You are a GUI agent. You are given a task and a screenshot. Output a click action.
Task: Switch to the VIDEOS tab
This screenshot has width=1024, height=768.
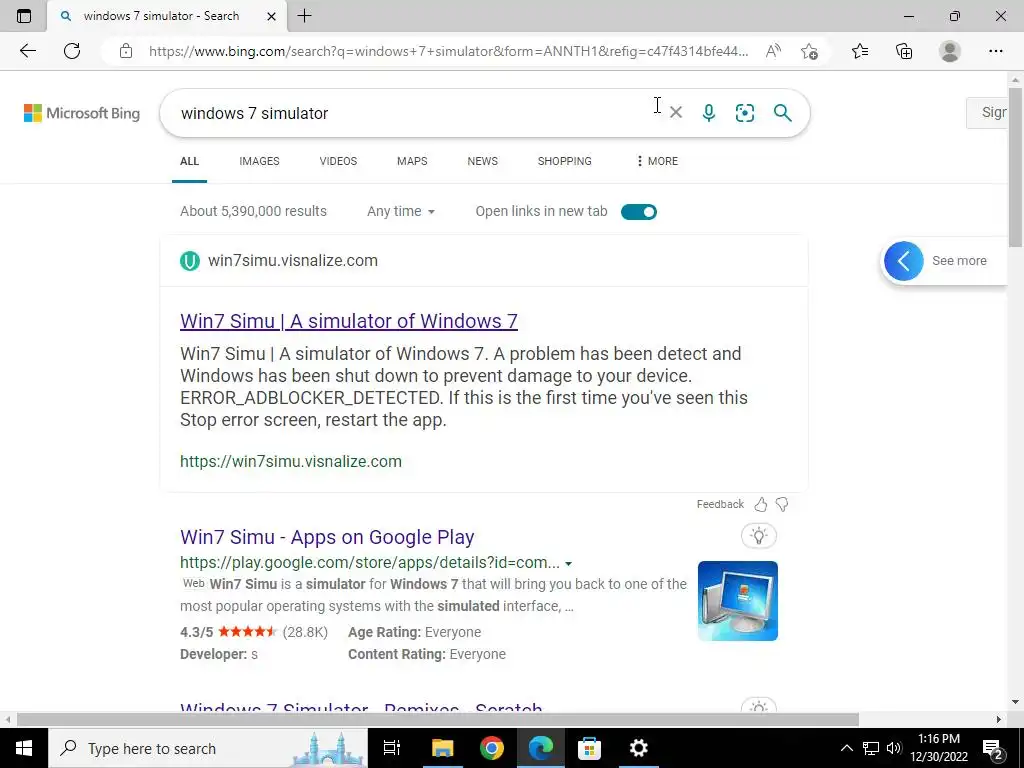pos(338,161)
